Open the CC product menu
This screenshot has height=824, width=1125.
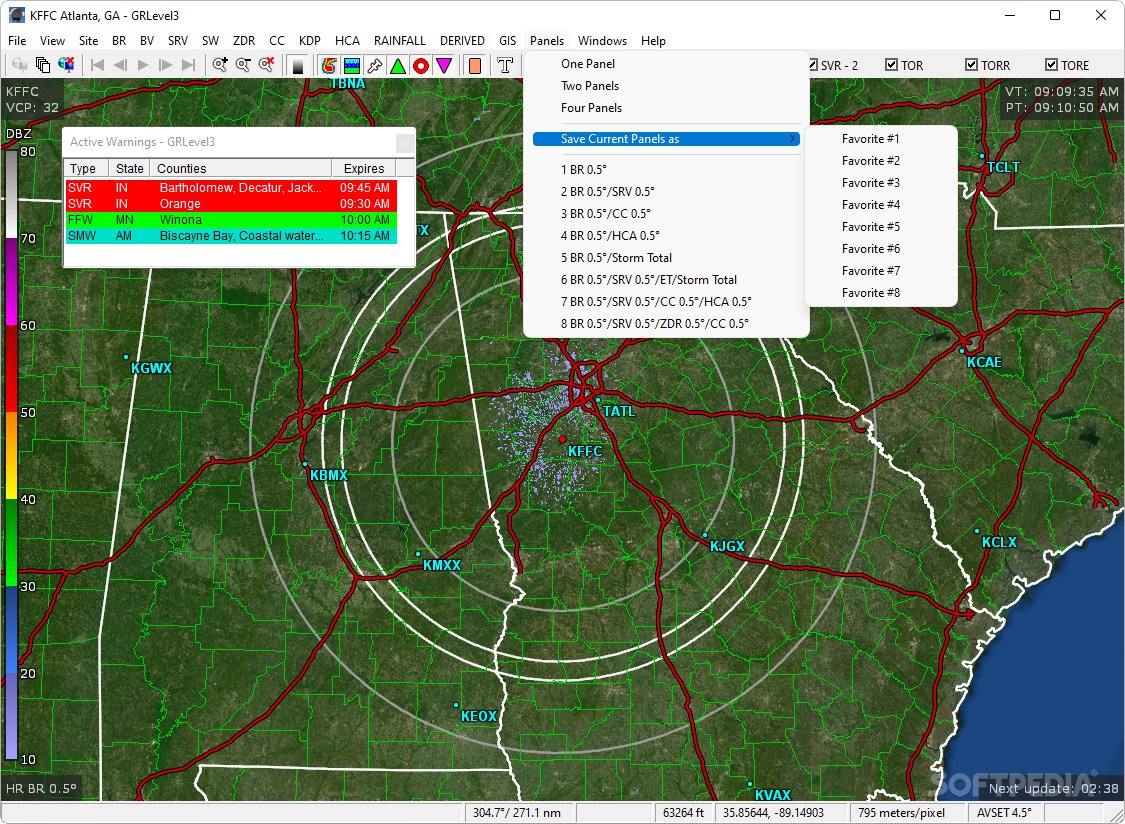277,41
